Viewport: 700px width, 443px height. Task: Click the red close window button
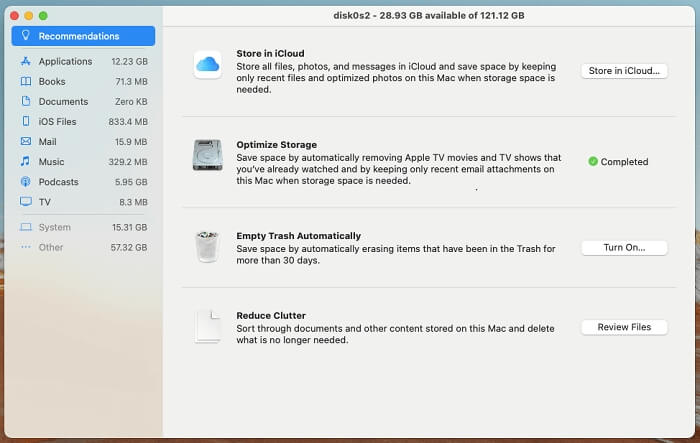coord(14,16)
